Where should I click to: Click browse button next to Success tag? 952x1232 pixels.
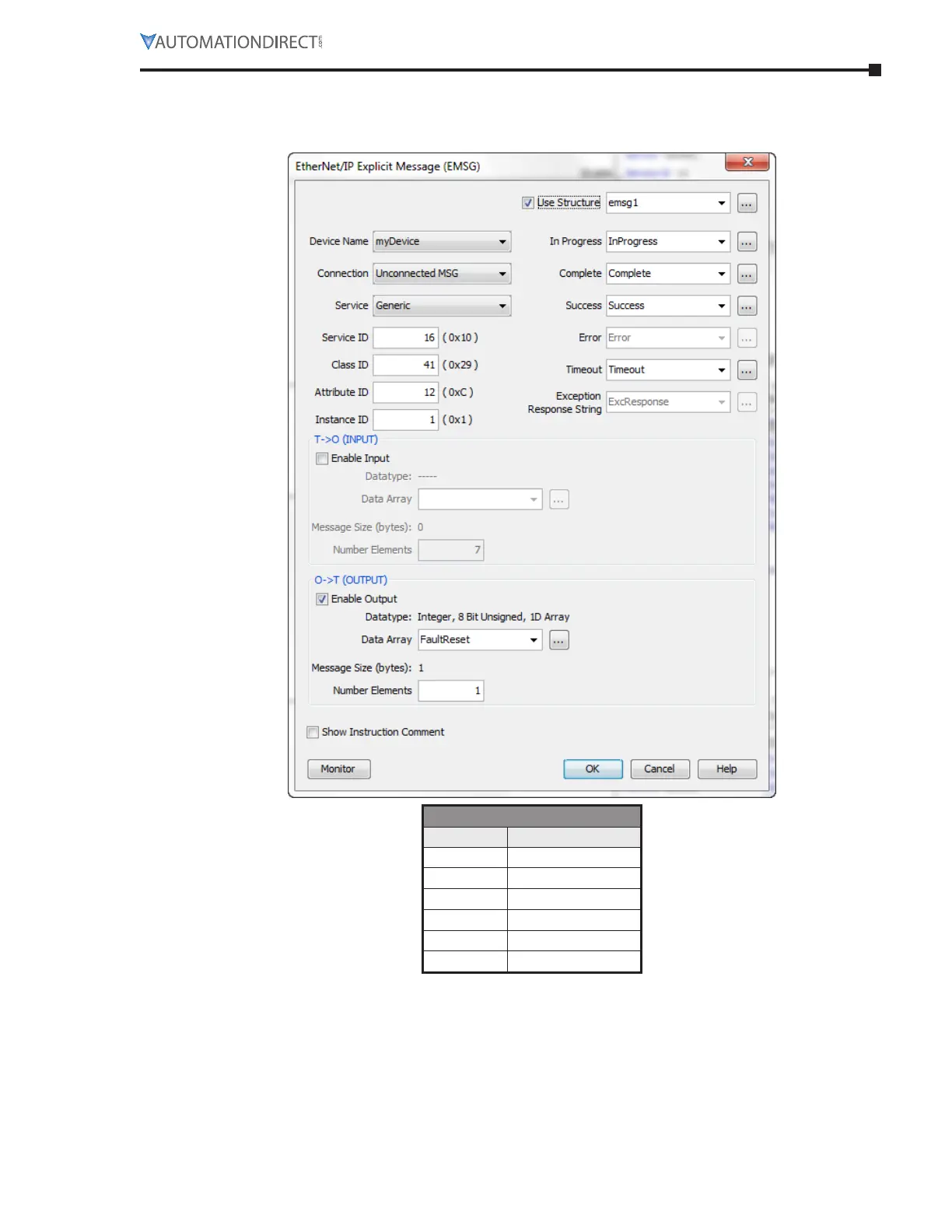[x=747, y=306]
